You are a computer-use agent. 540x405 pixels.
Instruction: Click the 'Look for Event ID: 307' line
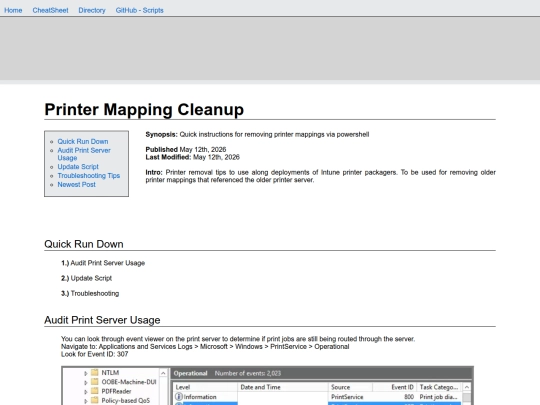[94, 354]
